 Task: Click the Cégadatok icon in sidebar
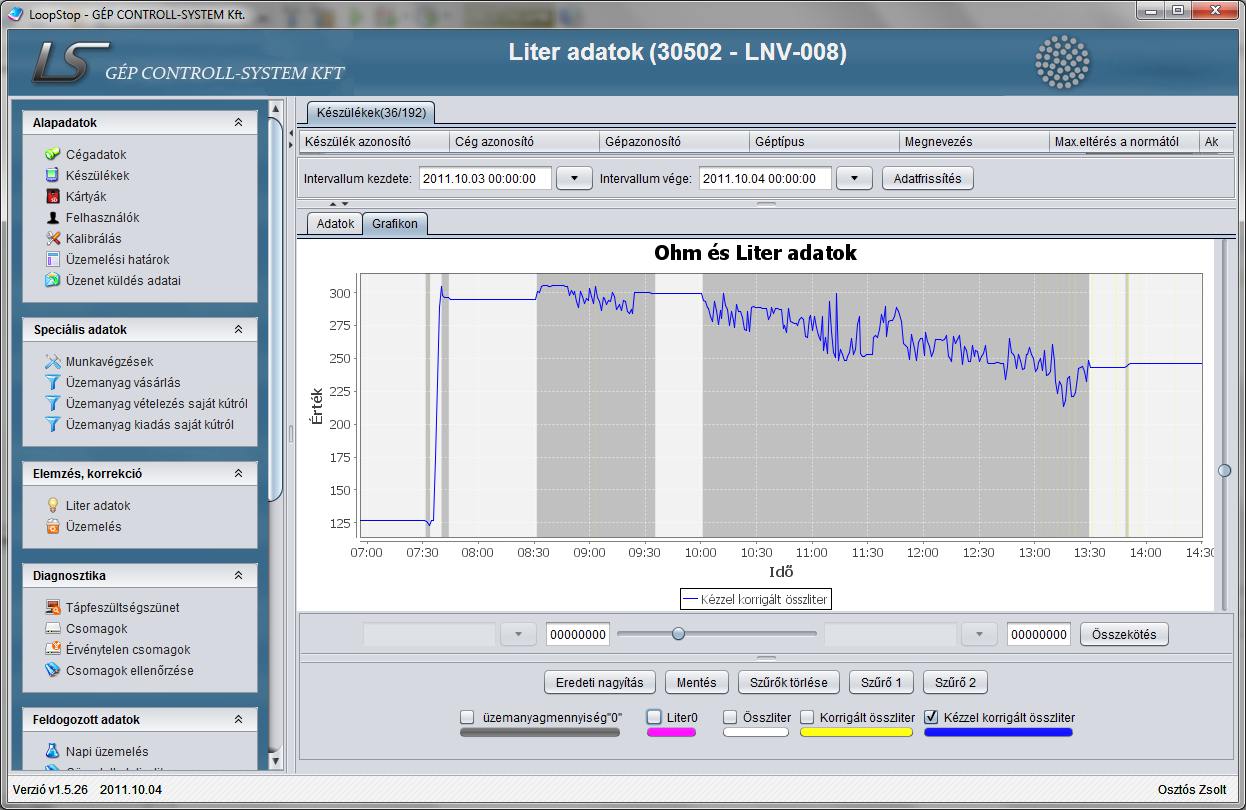(53, 154)
